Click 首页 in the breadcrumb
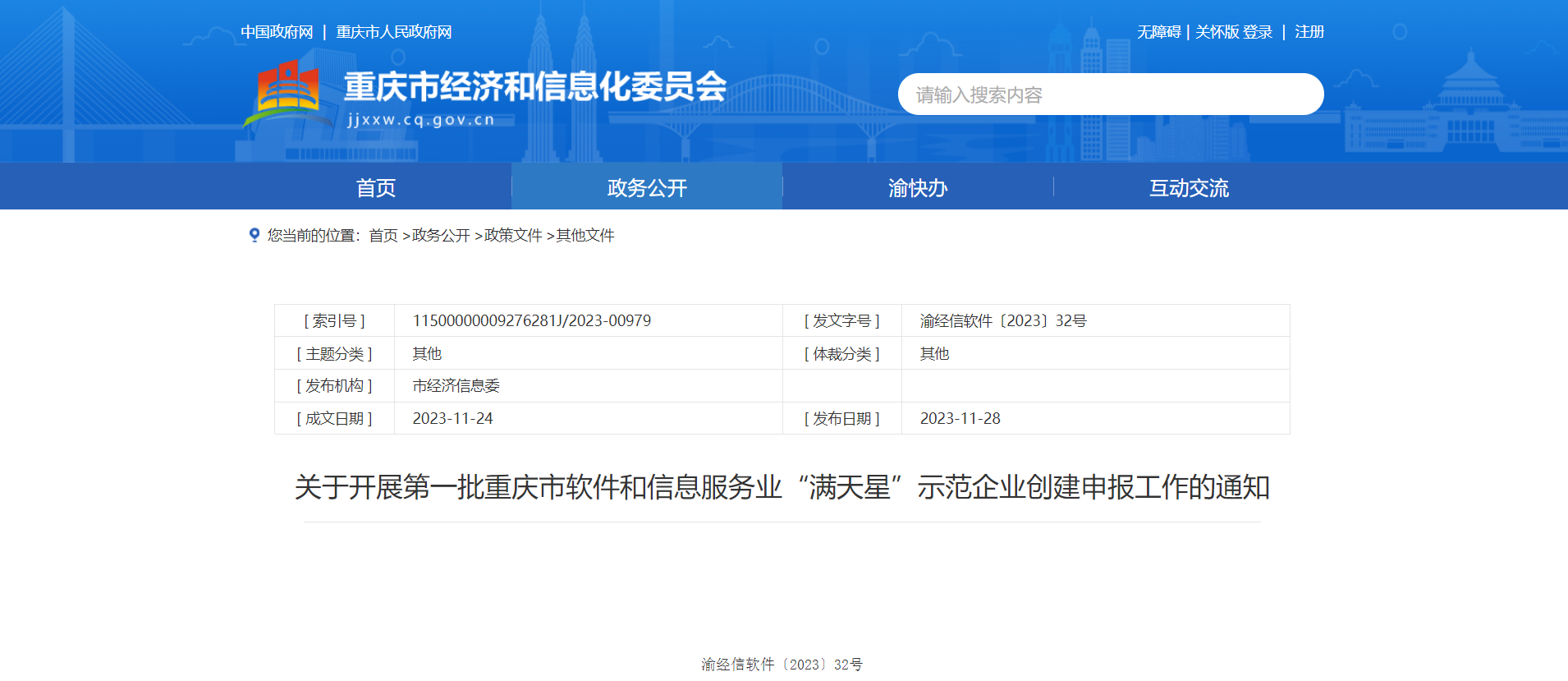Viewport: 1568px width, 681px height. [383, 236]
